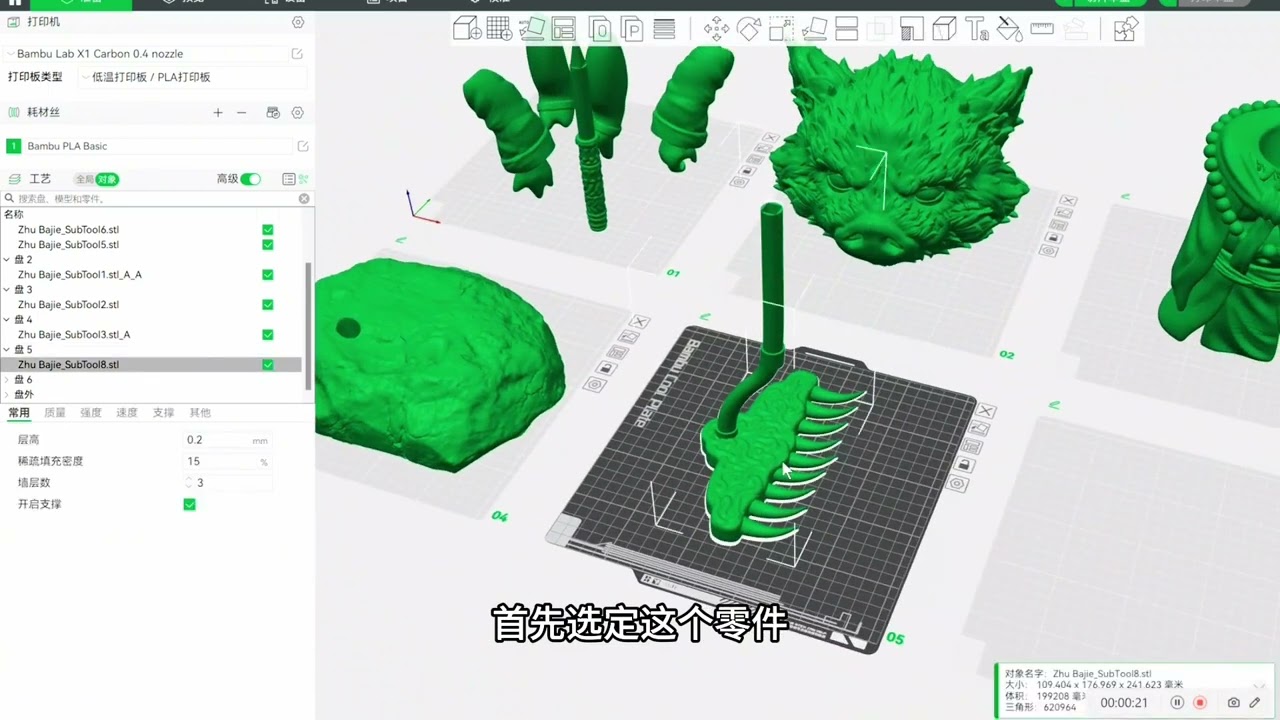Switch to the 速度 speed tab
Screen dimensions: 1280x720
coord(127,413)
